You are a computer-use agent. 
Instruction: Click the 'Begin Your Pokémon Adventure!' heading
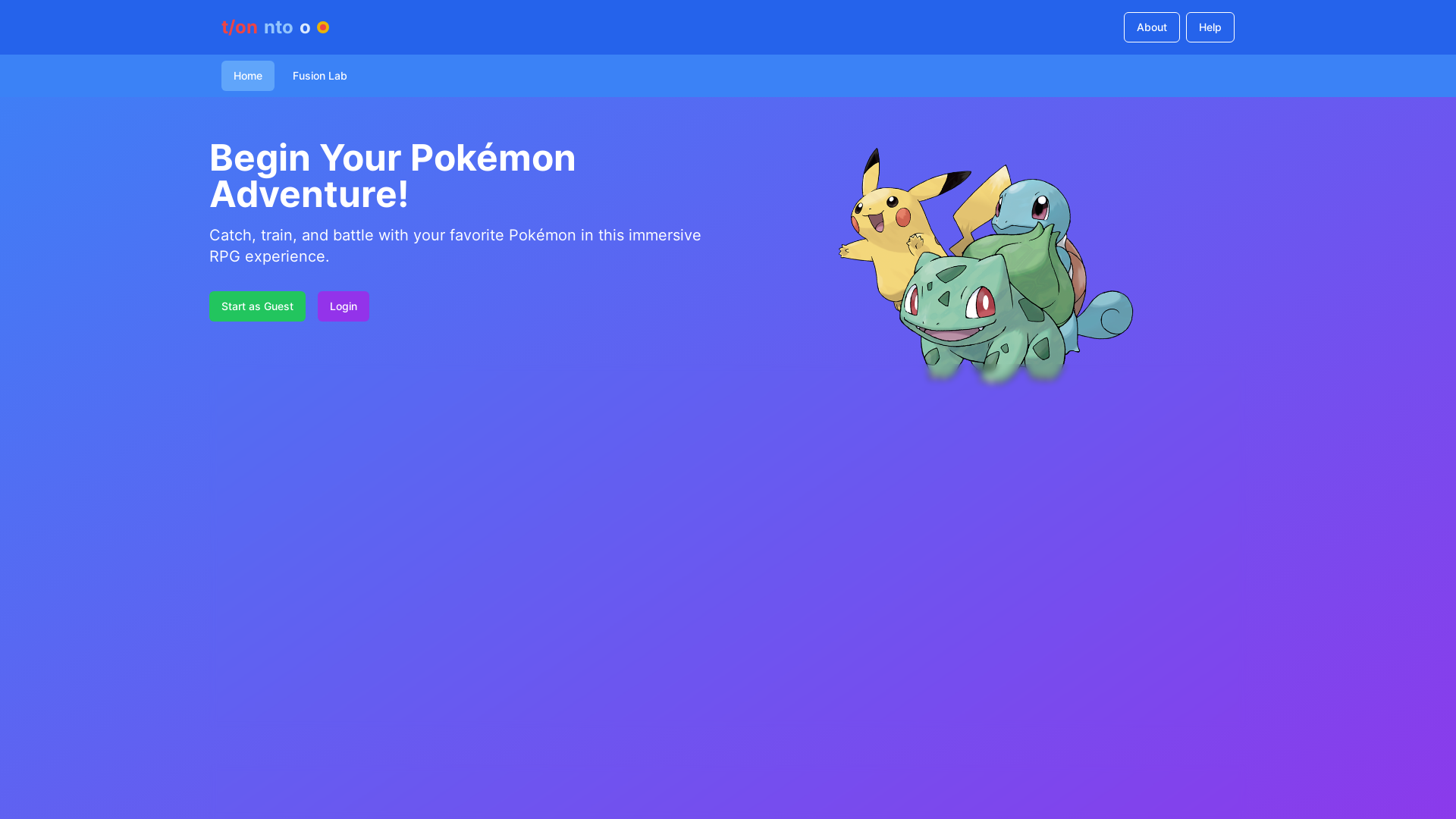tap(393, 176)
